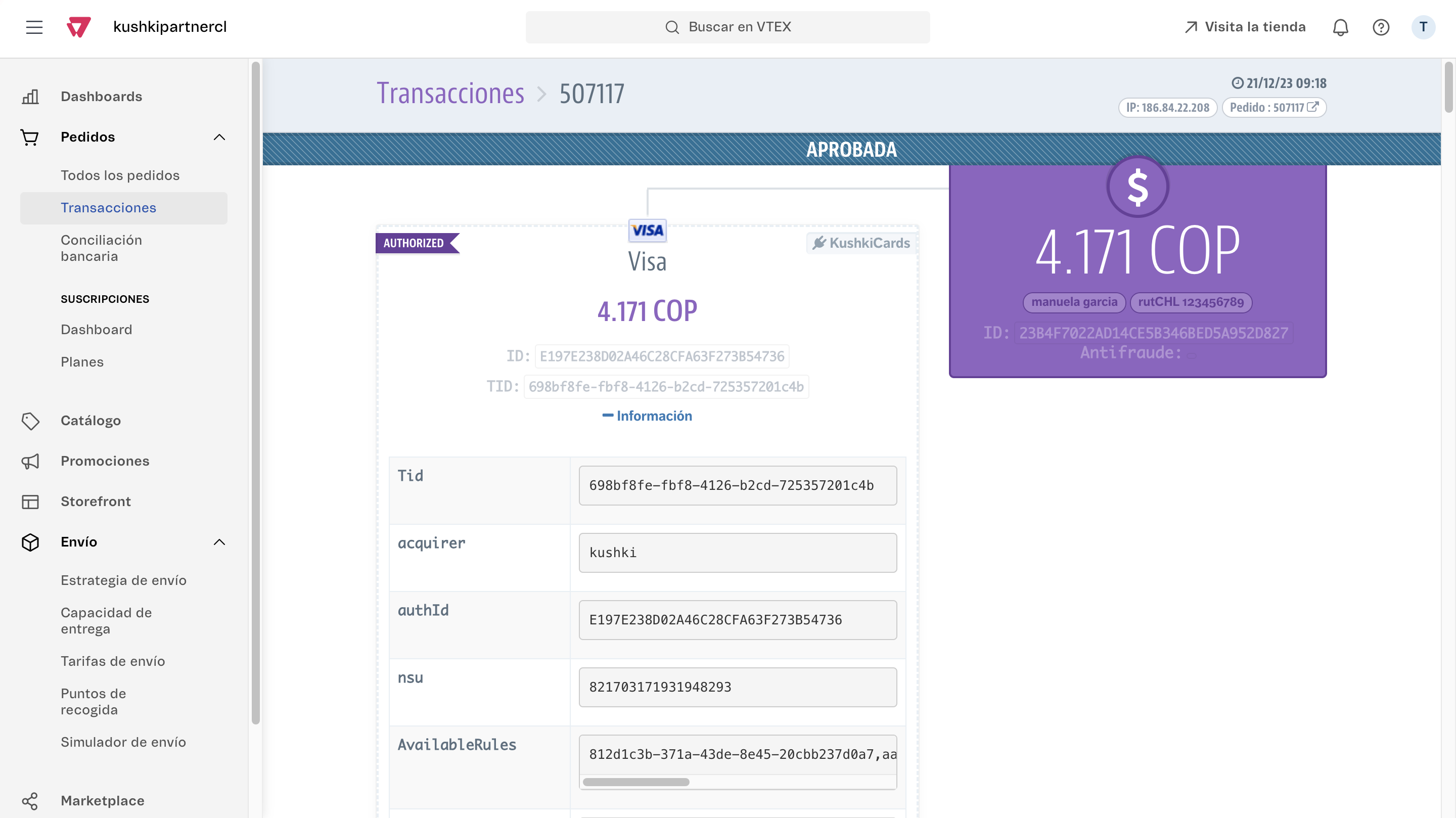Image resolution: width=1456 pixels, height=818 pixels.
Task: Collapse the Envío section
Action: [219, 542]
